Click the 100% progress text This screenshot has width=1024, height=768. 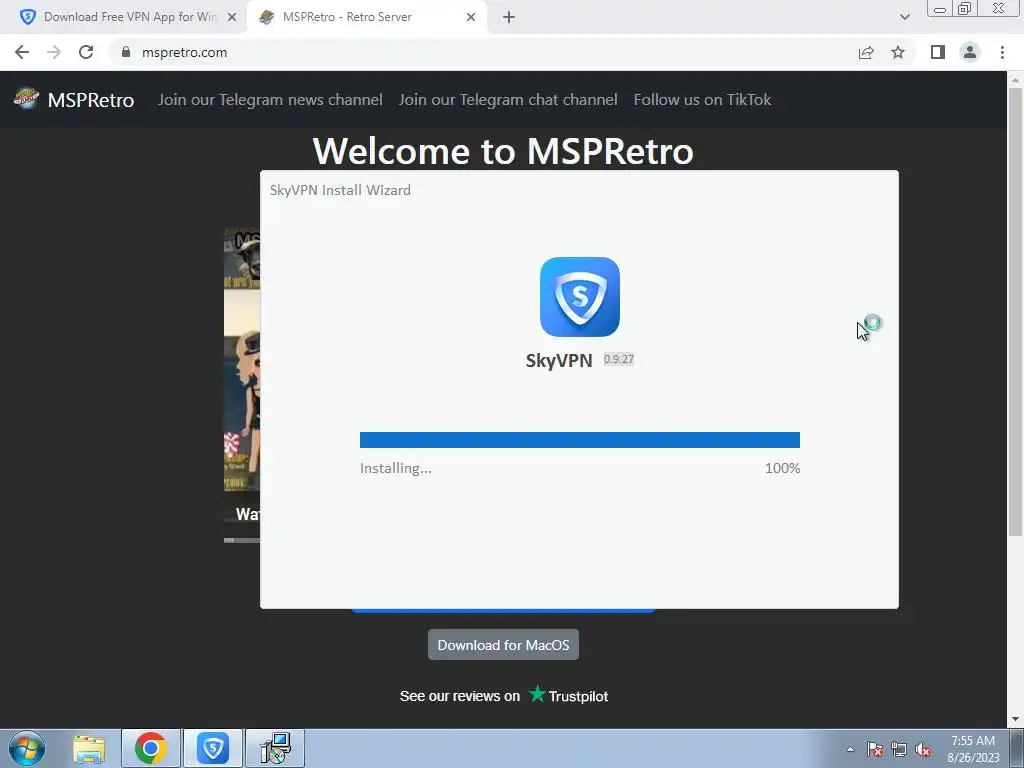pos(782,468)
